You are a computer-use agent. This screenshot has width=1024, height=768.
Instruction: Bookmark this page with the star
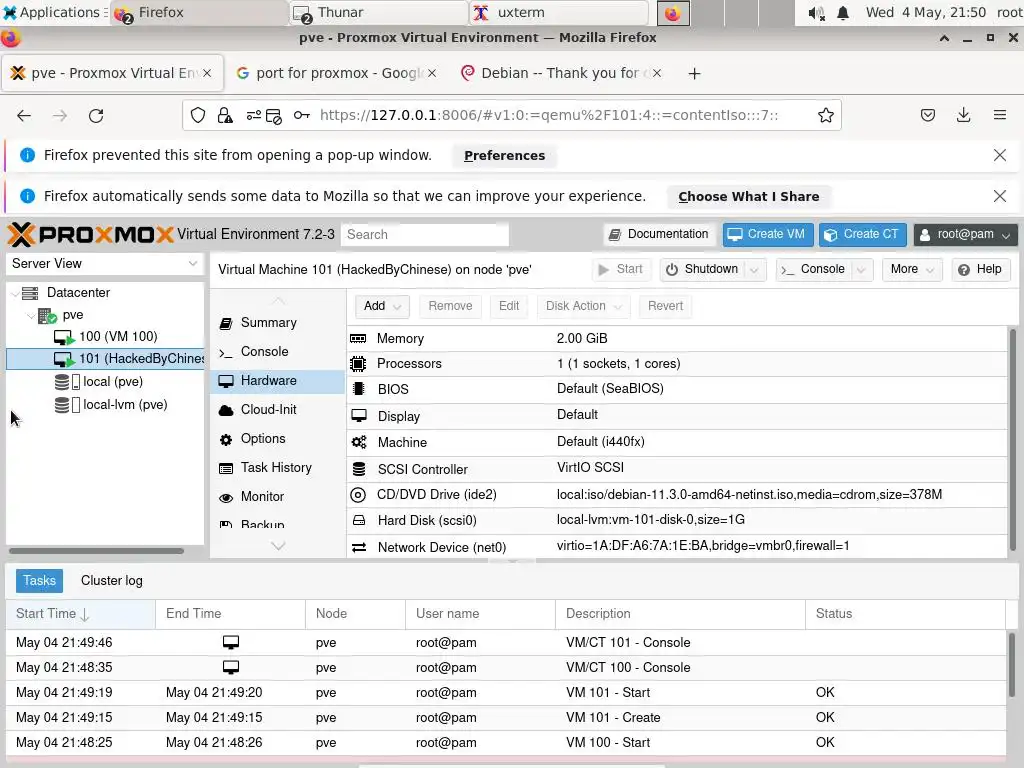[x=825, y=116]
